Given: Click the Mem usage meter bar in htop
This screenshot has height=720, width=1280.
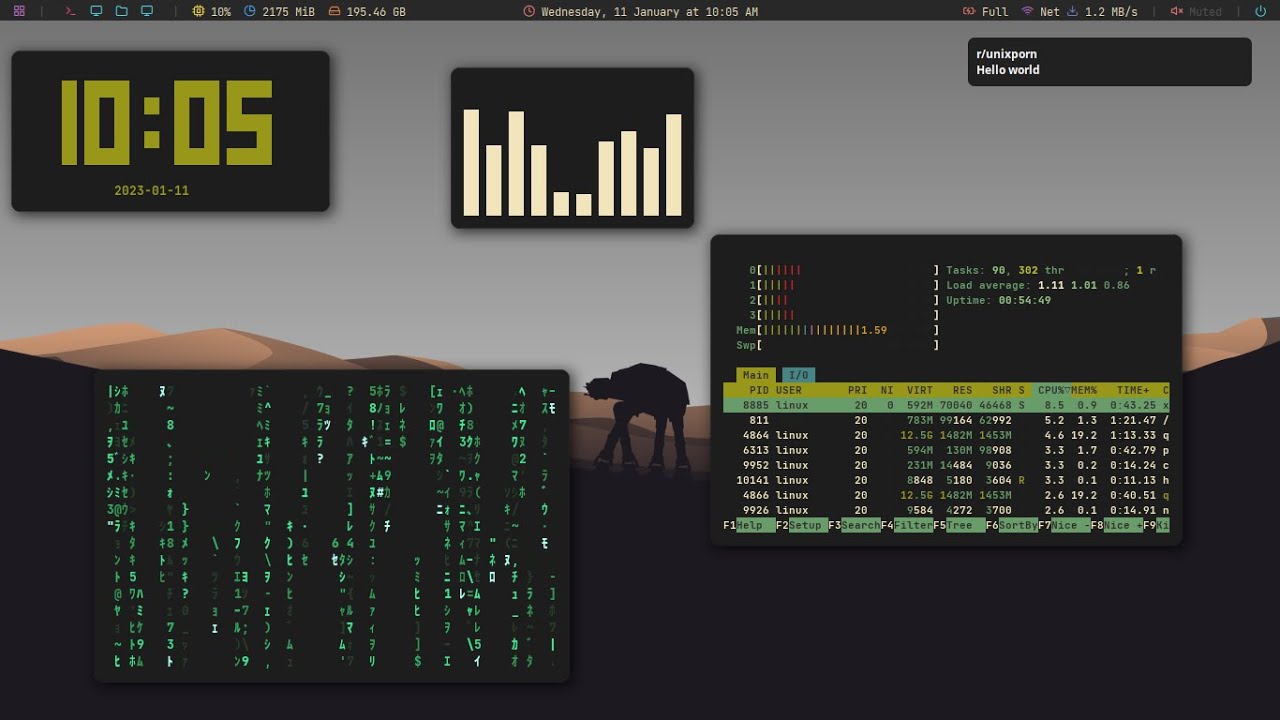Looking at the screenshot, I should click(x=838, y=330).
